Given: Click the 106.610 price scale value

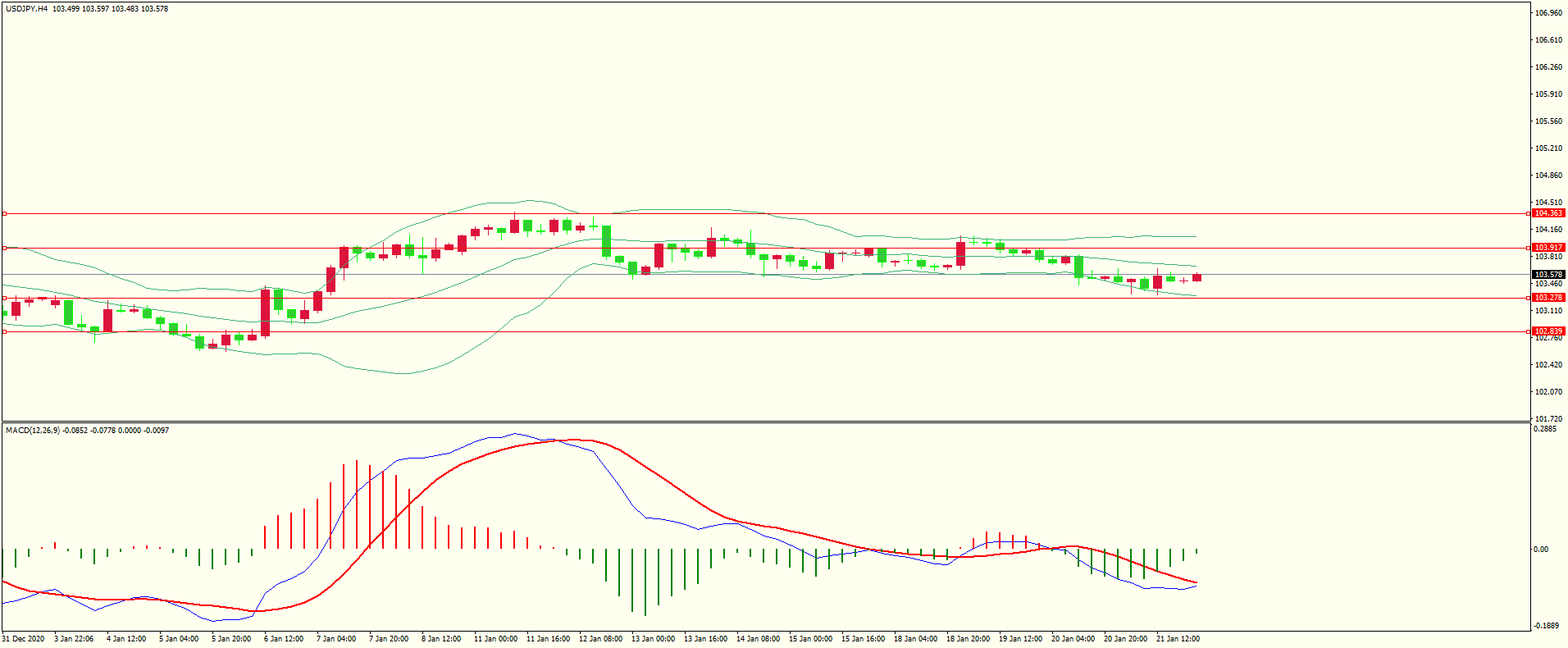Looking at the screenshot, I should click(1548, 40).
